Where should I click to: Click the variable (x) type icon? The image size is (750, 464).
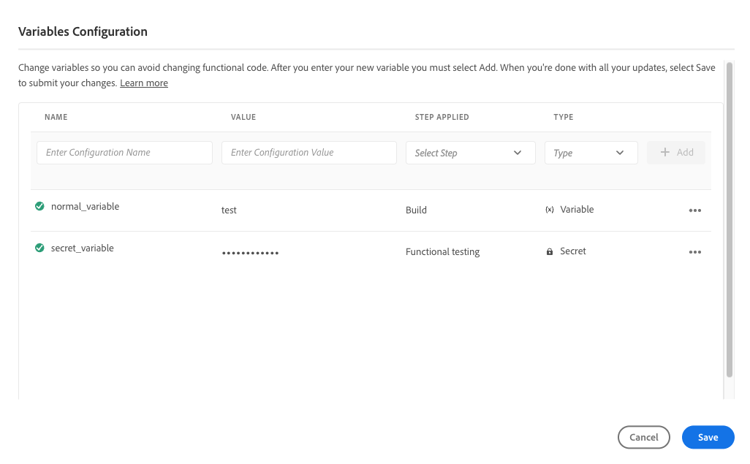tap(549, 210)
